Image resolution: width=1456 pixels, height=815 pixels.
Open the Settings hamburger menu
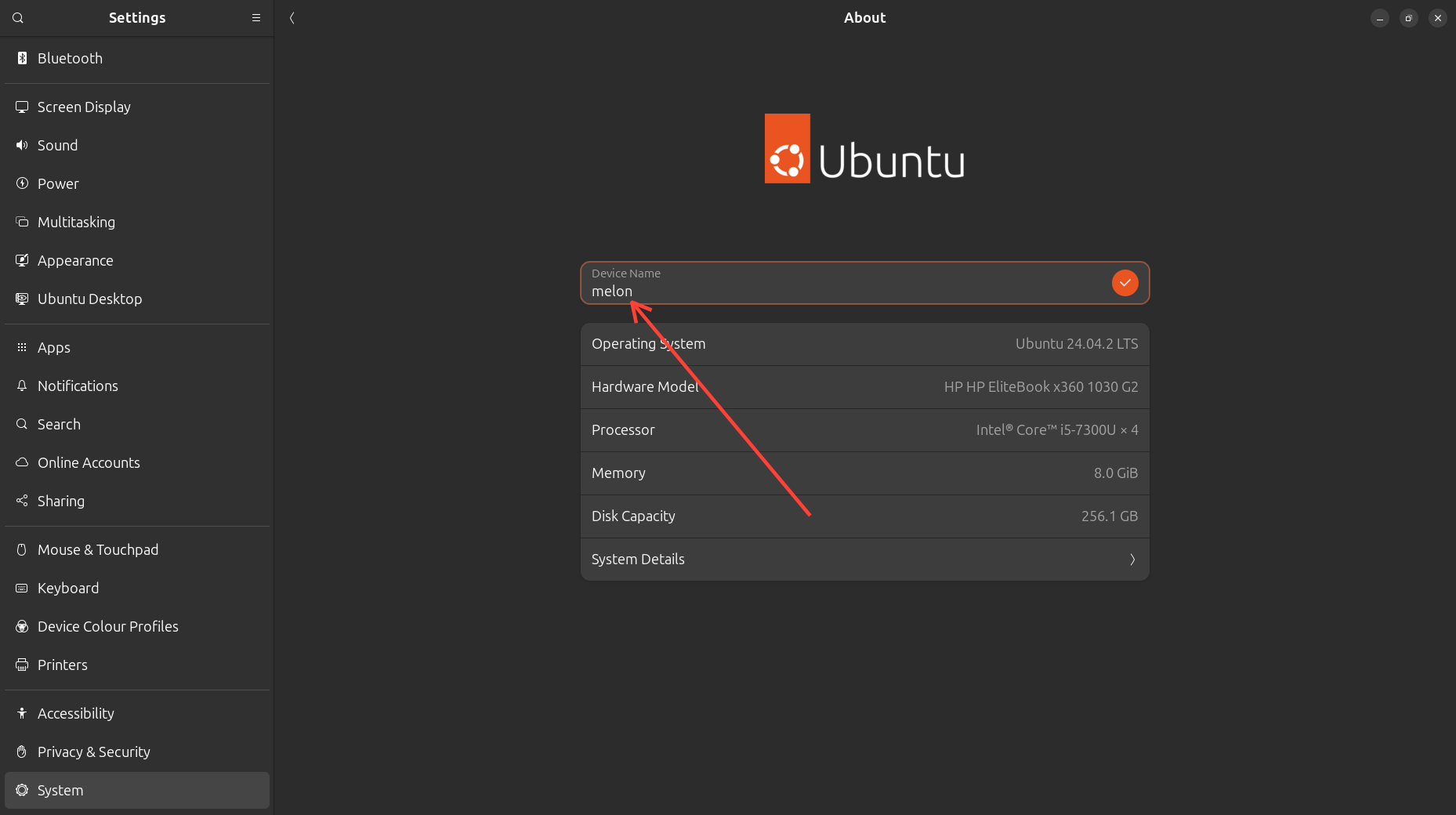coord(255,18)
